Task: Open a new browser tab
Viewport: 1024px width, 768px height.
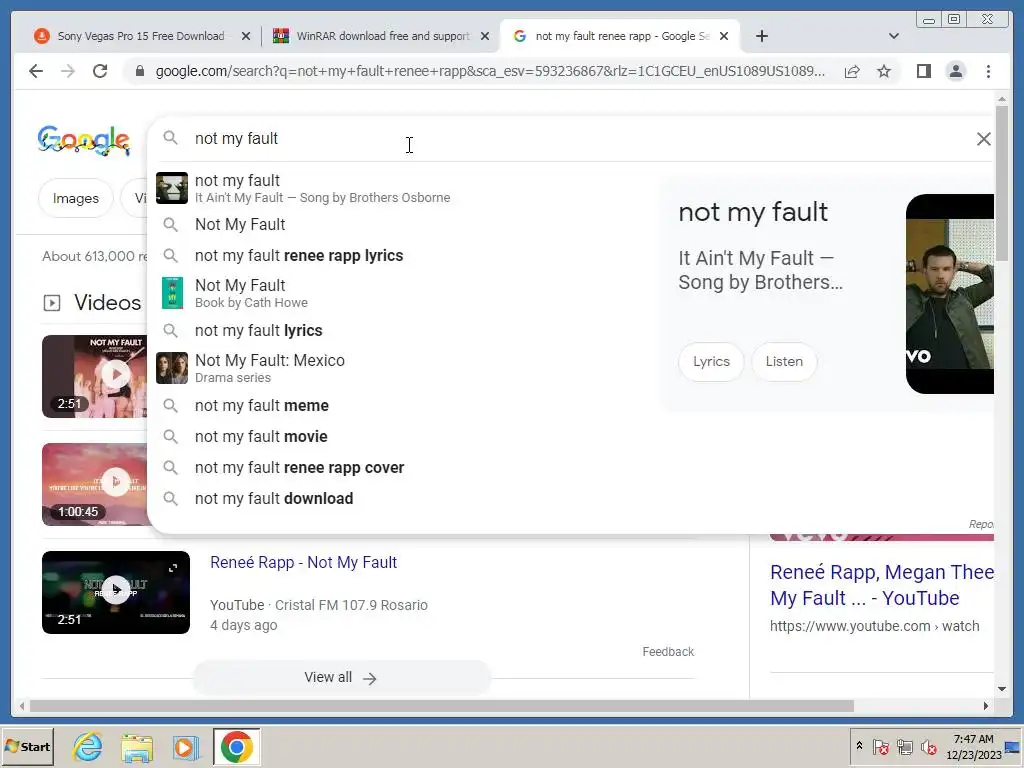Action: coord(761,37)
